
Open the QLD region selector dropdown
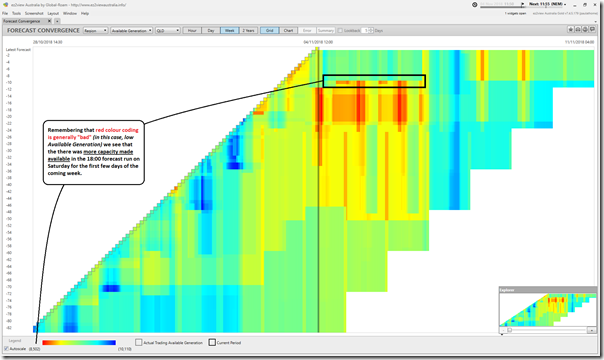tap(168, 30)
